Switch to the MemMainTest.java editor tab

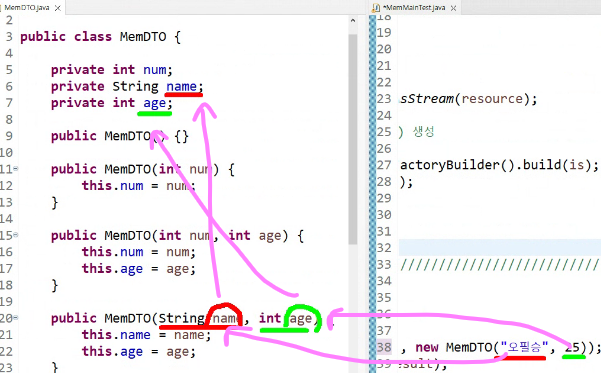(414, 8)
